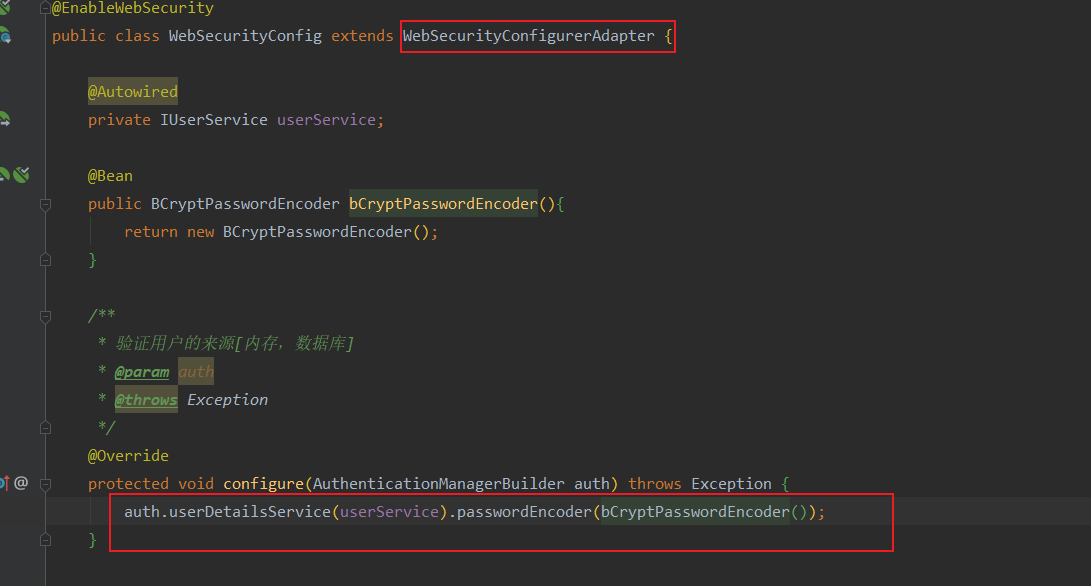Click the fold end marker at configure's closing brace
The height and width of the screenshot is (586, 1091).
click(45, 539)
